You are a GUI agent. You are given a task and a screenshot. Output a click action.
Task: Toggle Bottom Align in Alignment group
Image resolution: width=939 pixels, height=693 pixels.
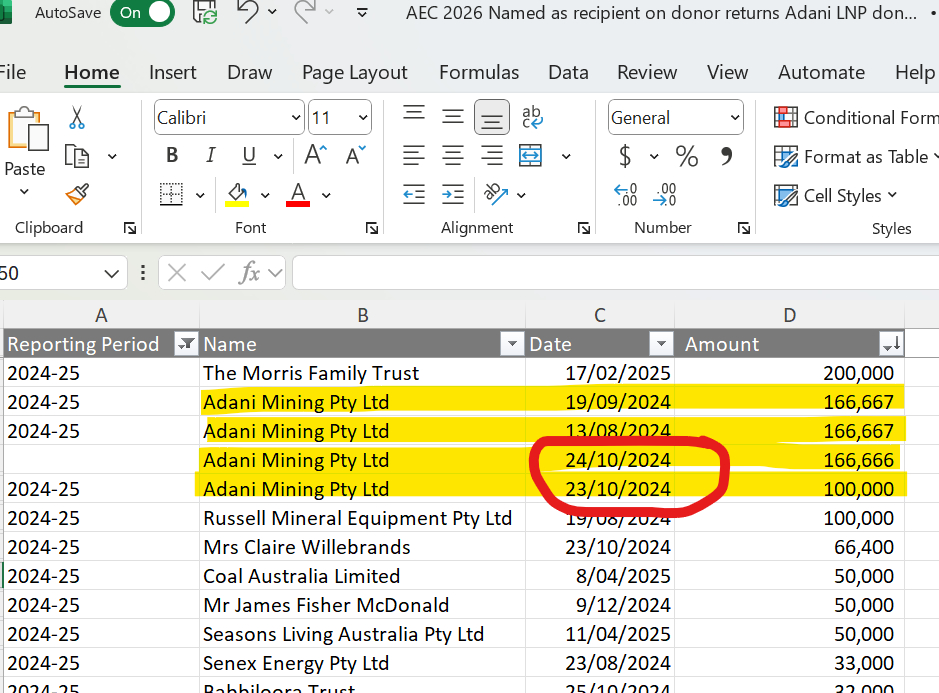coord(491,118)
